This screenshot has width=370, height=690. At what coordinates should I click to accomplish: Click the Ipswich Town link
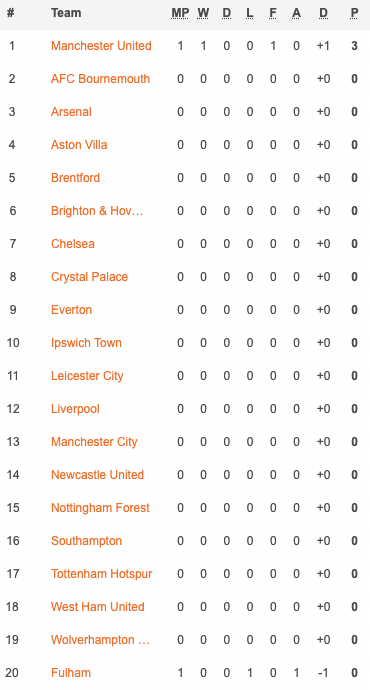tap(86, 343)
